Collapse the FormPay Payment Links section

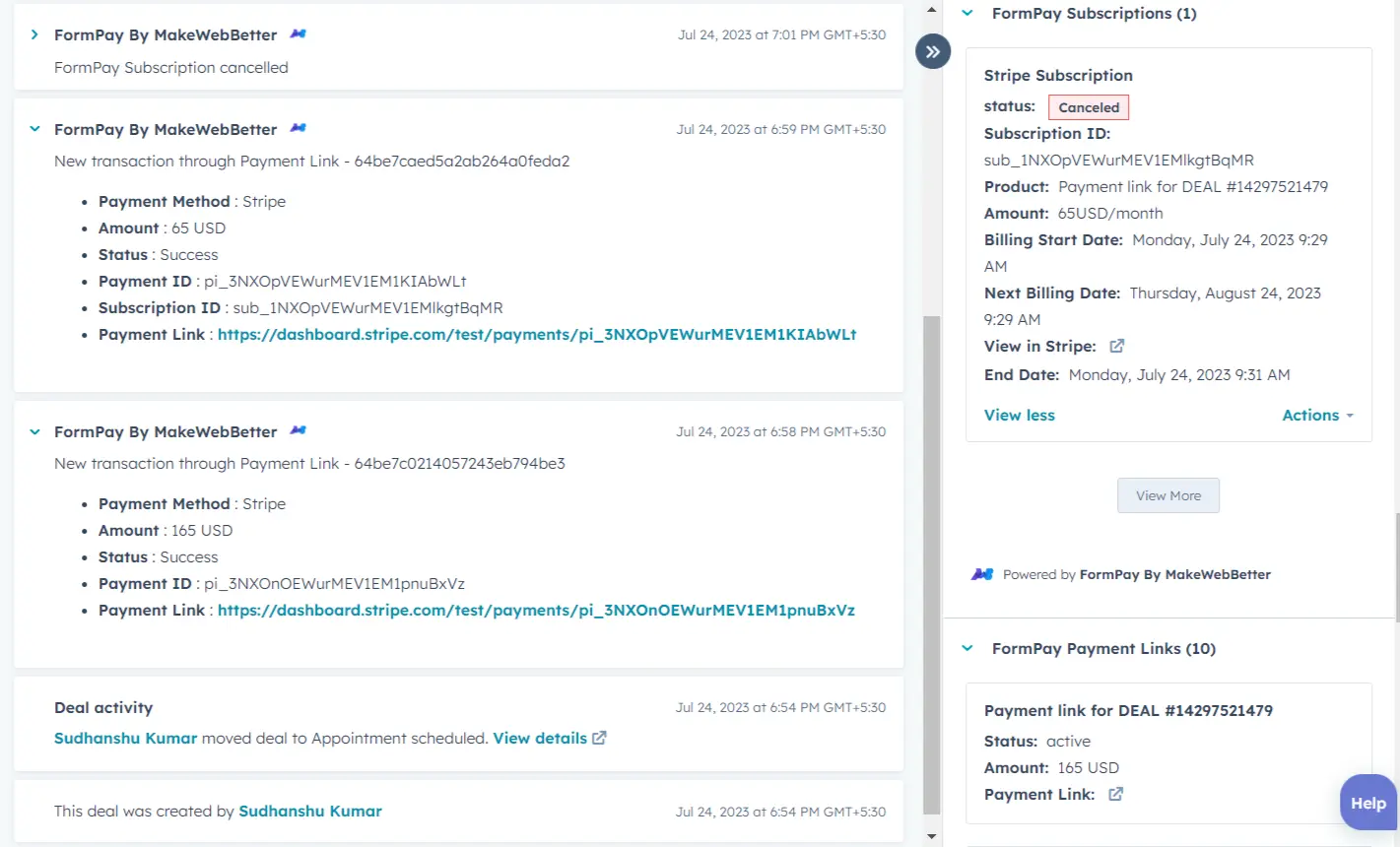[966, 648]
